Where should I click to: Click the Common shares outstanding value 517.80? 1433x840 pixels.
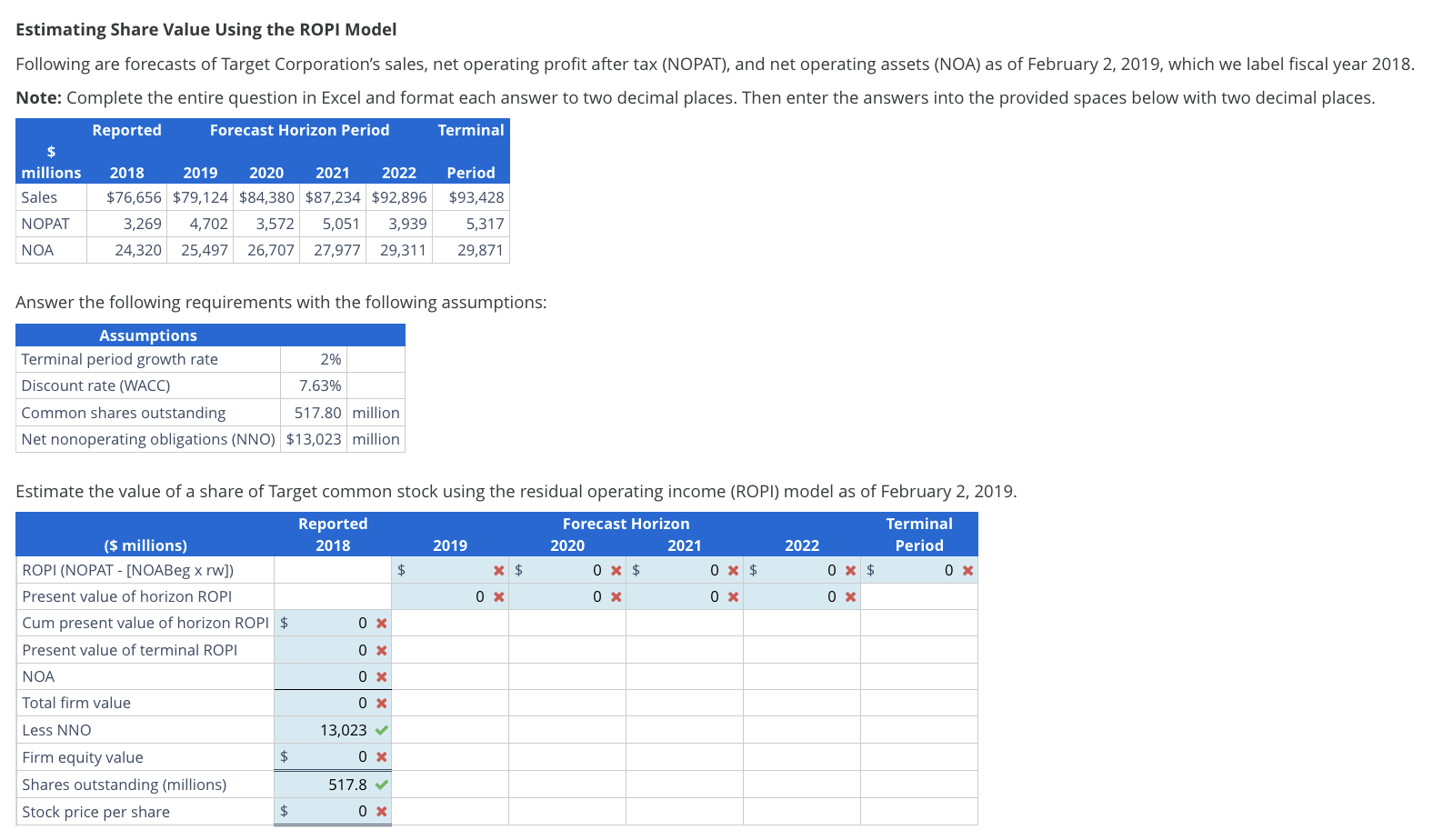pos(318,413)
